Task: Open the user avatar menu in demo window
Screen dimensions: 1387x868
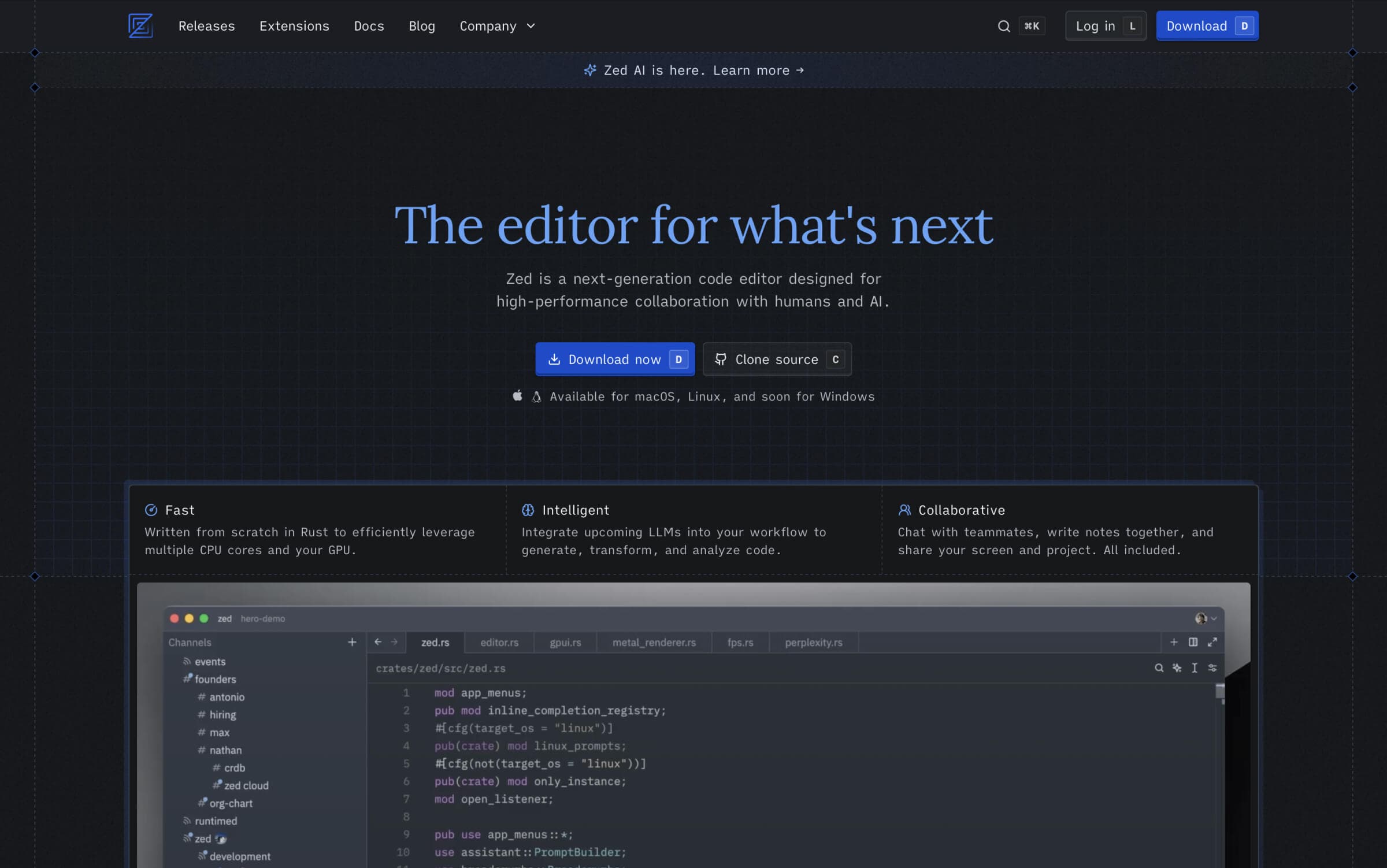Action: tap(1206, 618)
